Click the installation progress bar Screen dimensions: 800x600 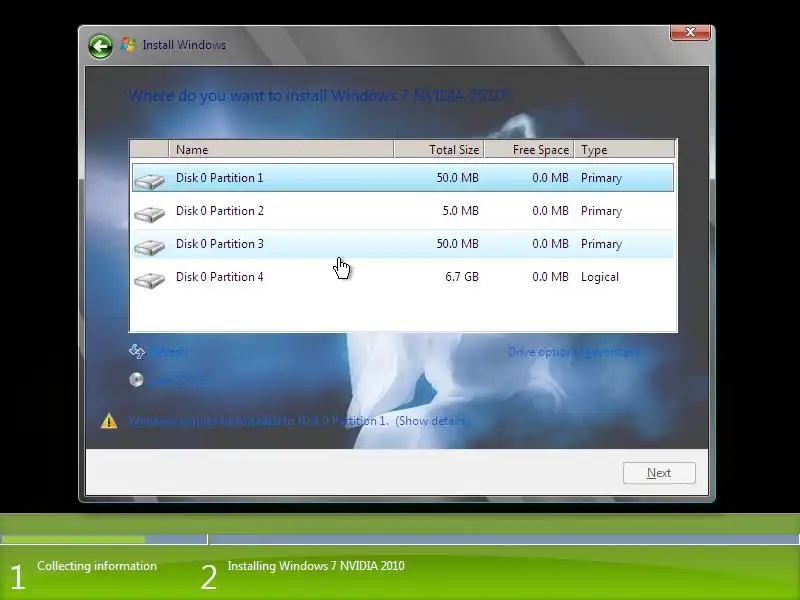tap(400, 539)
